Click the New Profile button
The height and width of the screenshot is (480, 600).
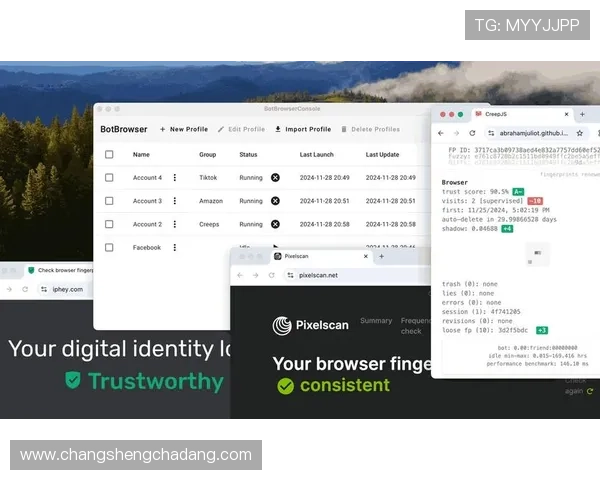tap(184, 130)
